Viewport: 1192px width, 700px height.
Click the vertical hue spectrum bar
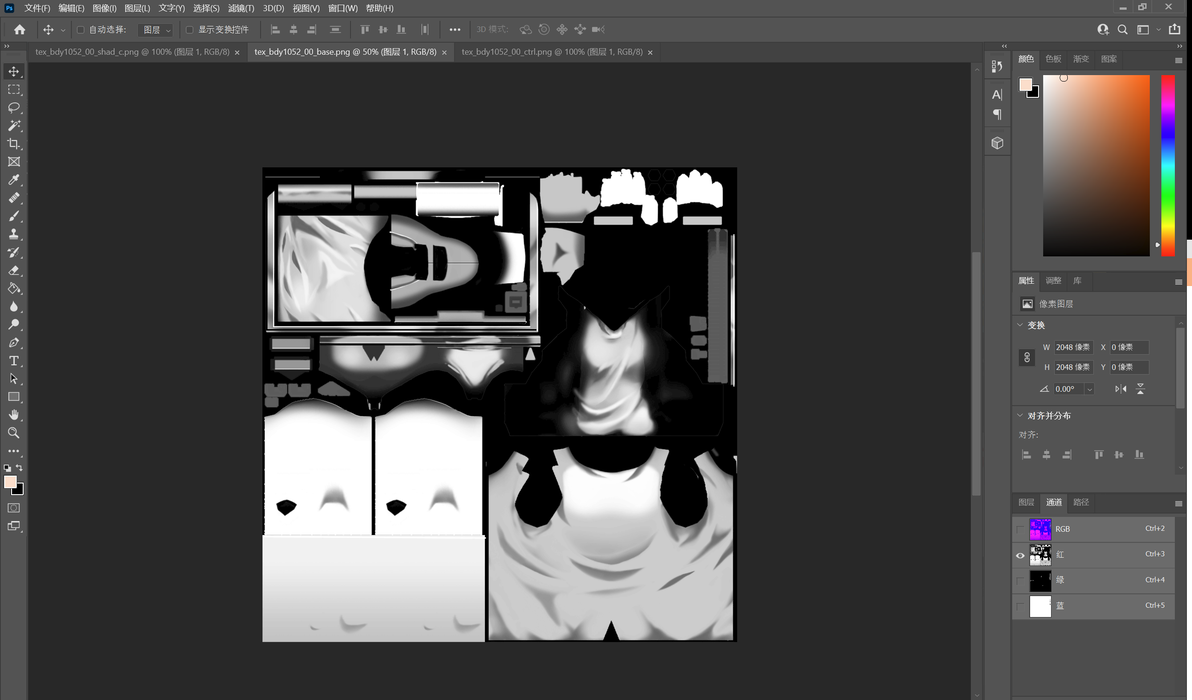coord(1168,166)
